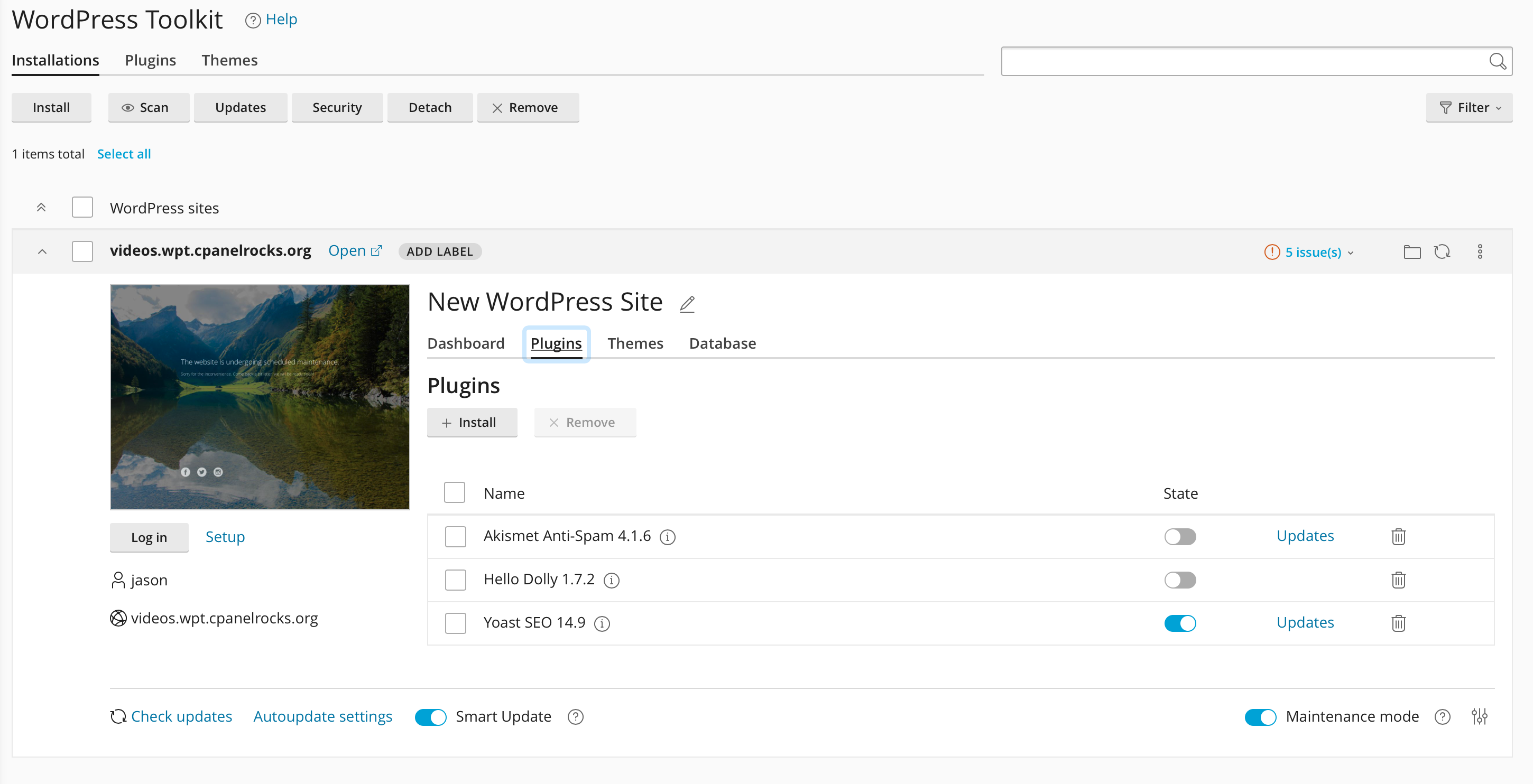This screenshot has height=784, width=1533.
Task: Enable the Akismet Anti-Spam plugin toggle
Action: click(1179, 537)
